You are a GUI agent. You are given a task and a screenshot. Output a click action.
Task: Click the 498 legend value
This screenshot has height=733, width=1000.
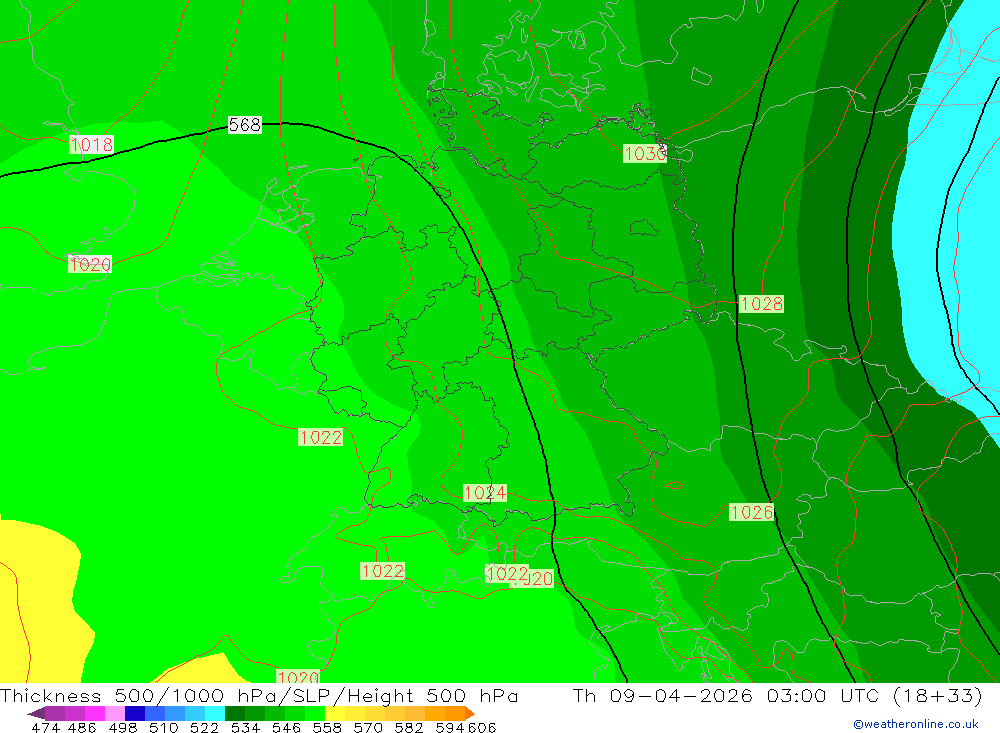click(x=122, y=727)
